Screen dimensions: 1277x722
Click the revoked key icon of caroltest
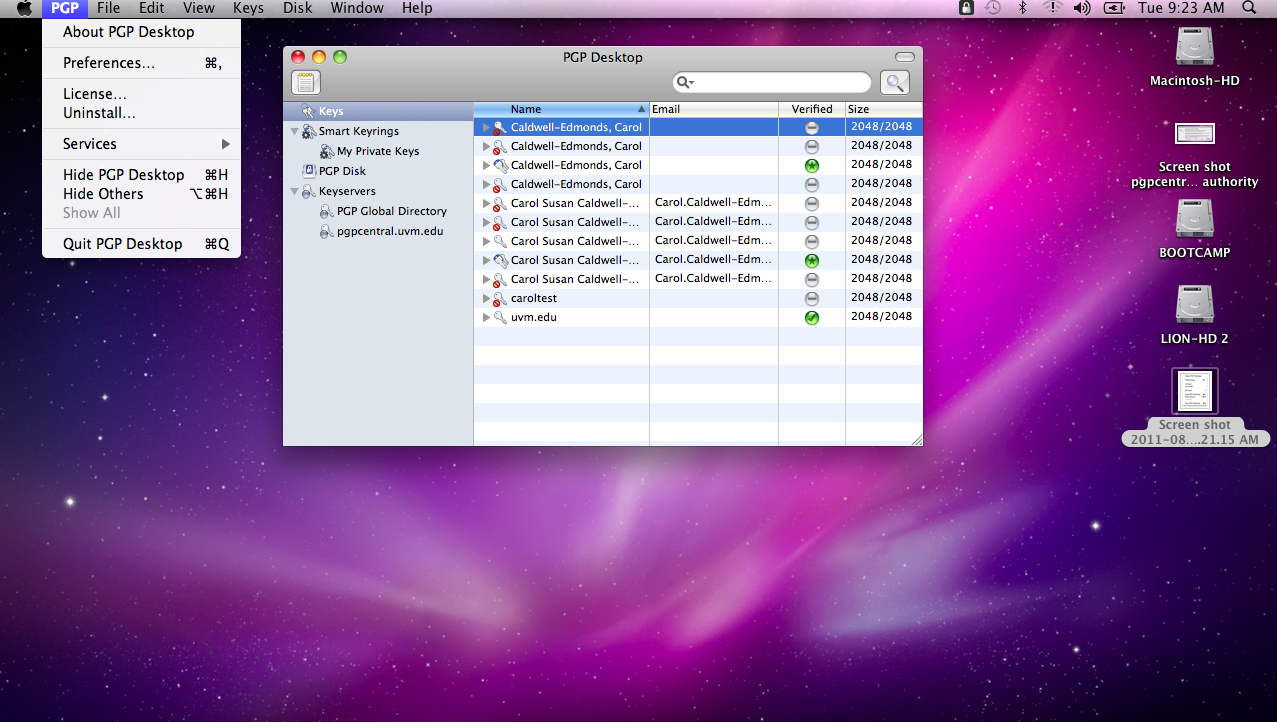point(500,298)
